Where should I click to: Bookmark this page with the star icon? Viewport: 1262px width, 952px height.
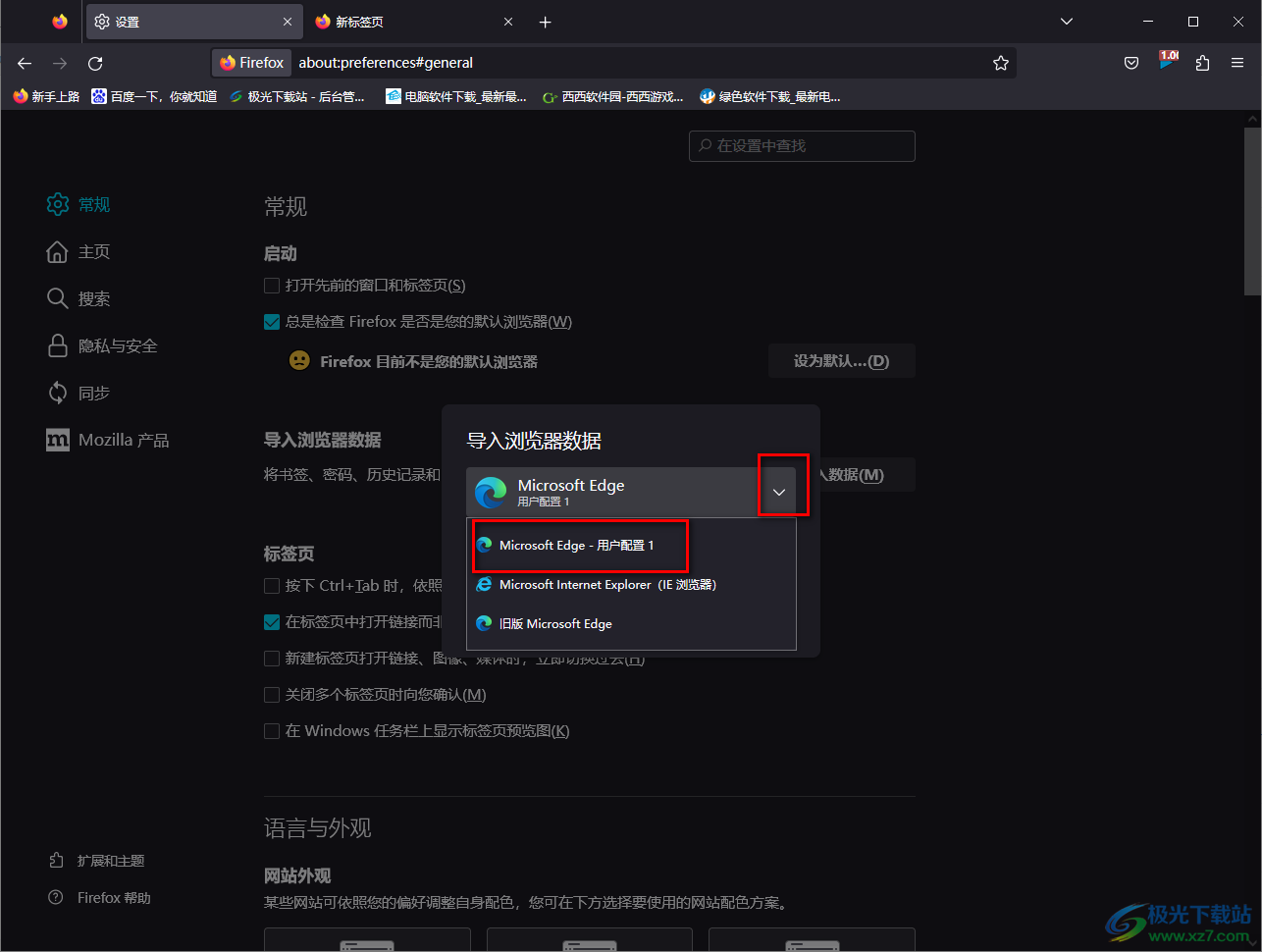pyautogui.click(x=1000, y=63)
